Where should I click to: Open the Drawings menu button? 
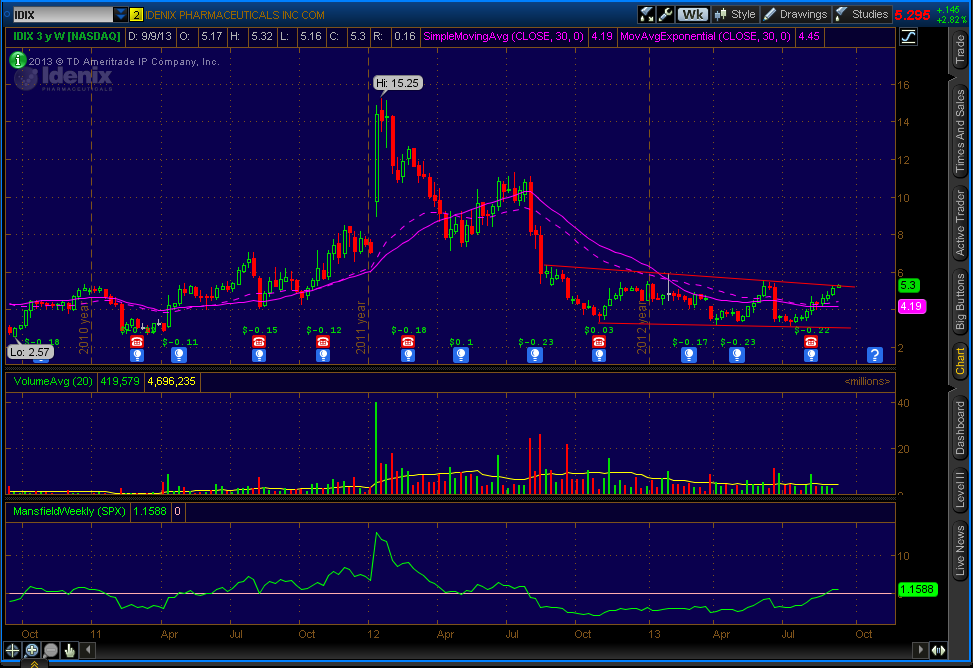coord(796,14)
